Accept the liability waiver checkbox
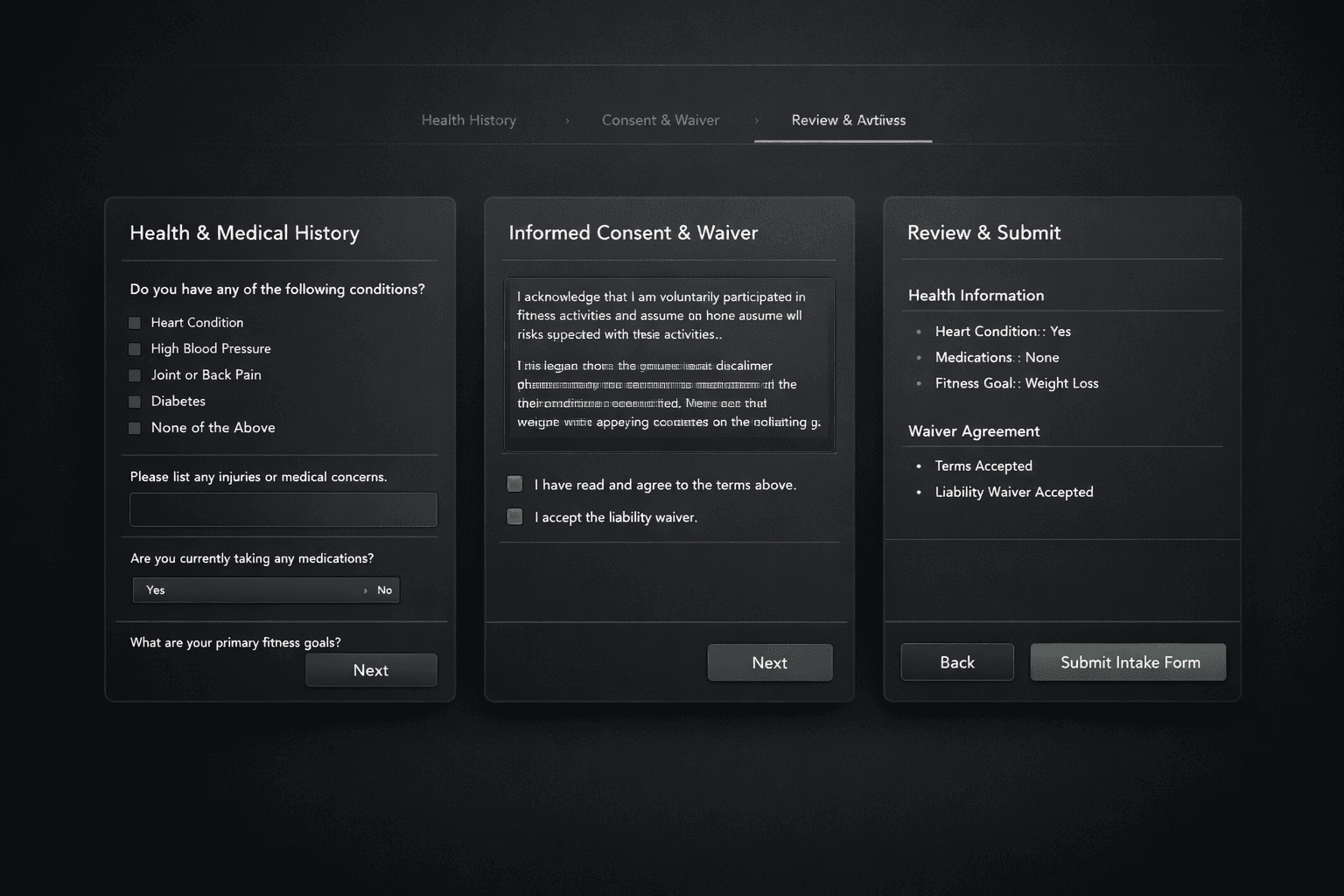1344x896 pixels. (514, 516)
